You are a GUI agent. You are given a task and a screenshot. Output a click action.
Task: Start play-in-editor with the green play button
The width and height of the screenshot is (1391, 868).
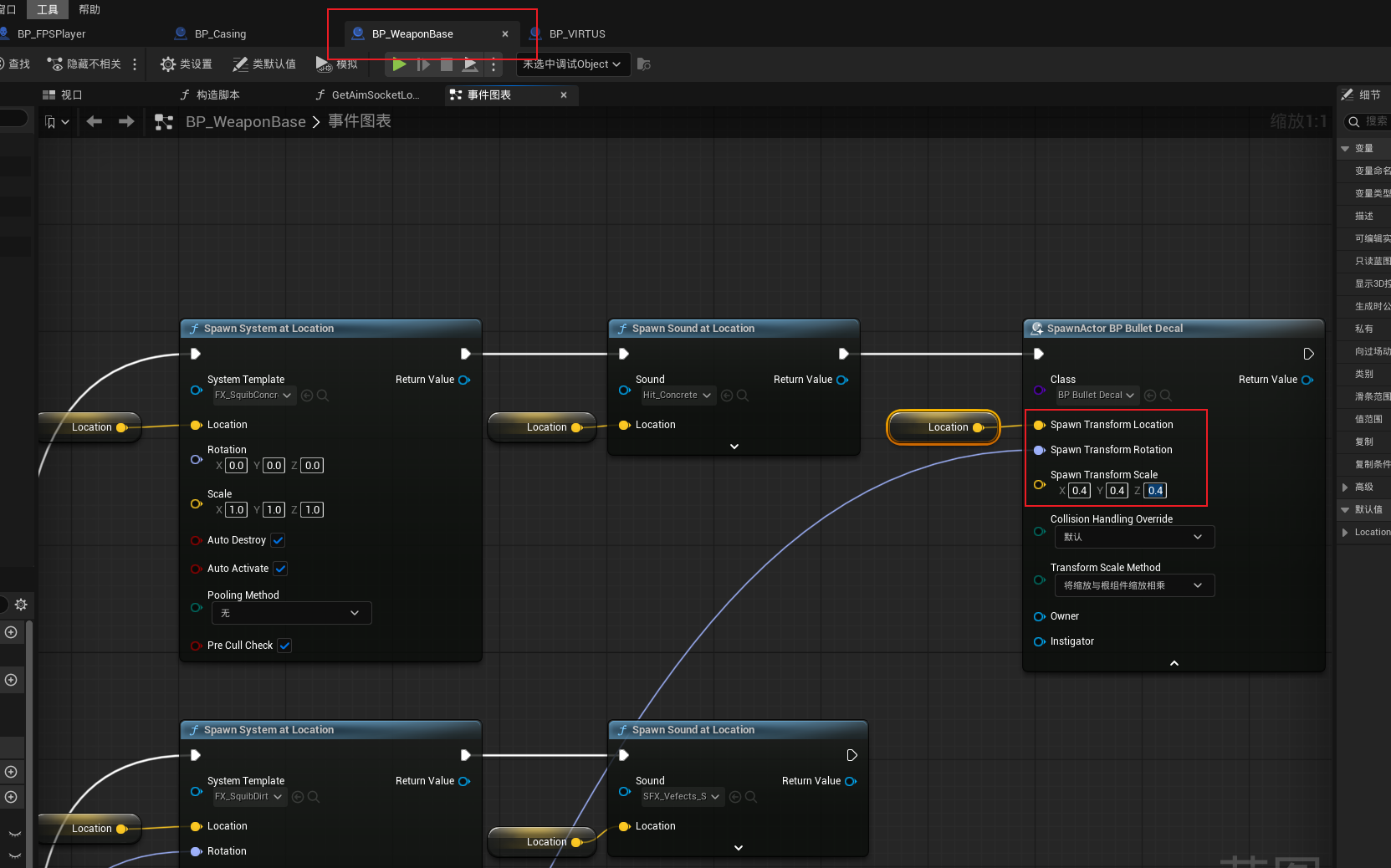tap(399, 64)
